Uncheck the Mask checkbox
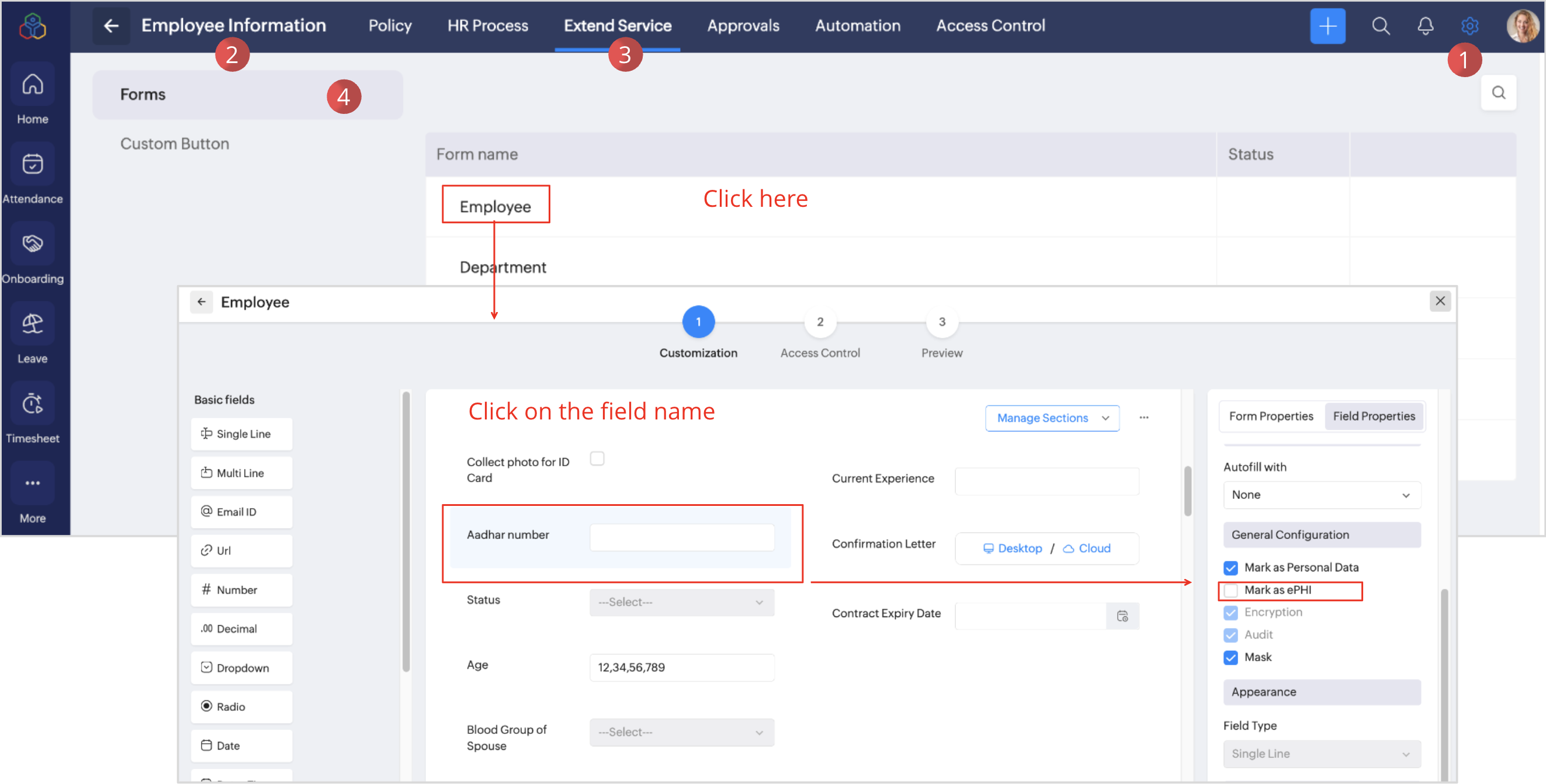This screenshot has height=784, width=1546. [x=1230, y=658]
